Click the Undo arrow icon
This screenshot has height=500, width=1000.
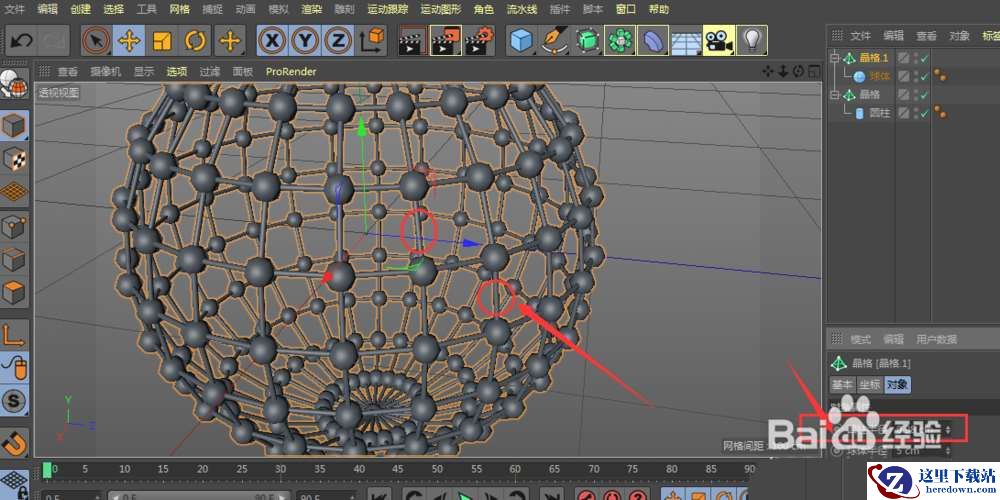pos(21,41)
